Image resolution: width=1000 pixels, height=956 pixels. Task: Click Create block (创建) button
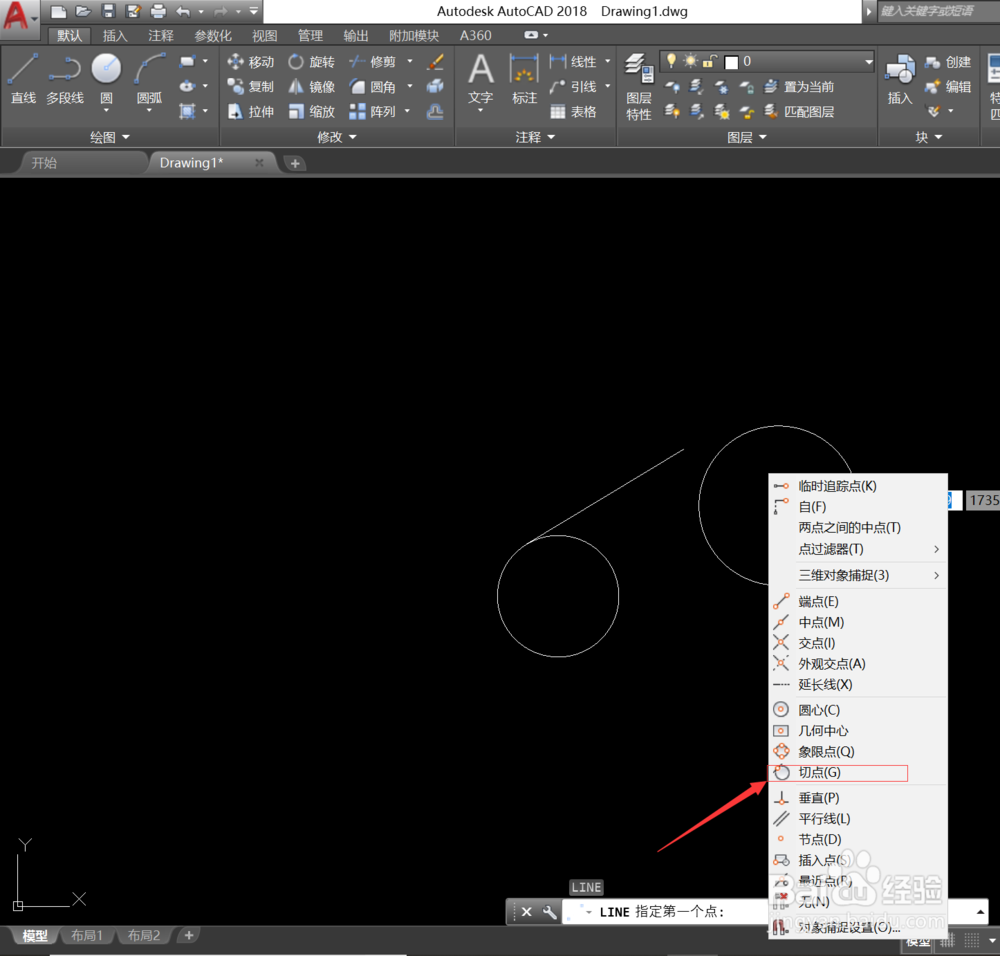(x=948, y=62)
